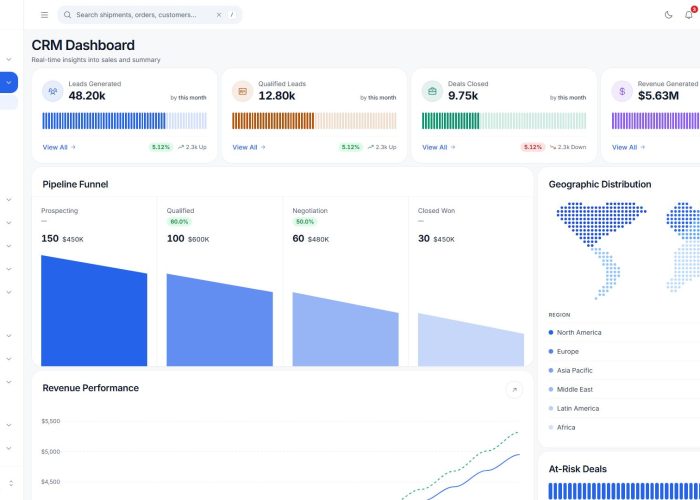This screenshot has width=700, height=500.
Task: Click North America on dotted map
Action: (x=600, y=223)
